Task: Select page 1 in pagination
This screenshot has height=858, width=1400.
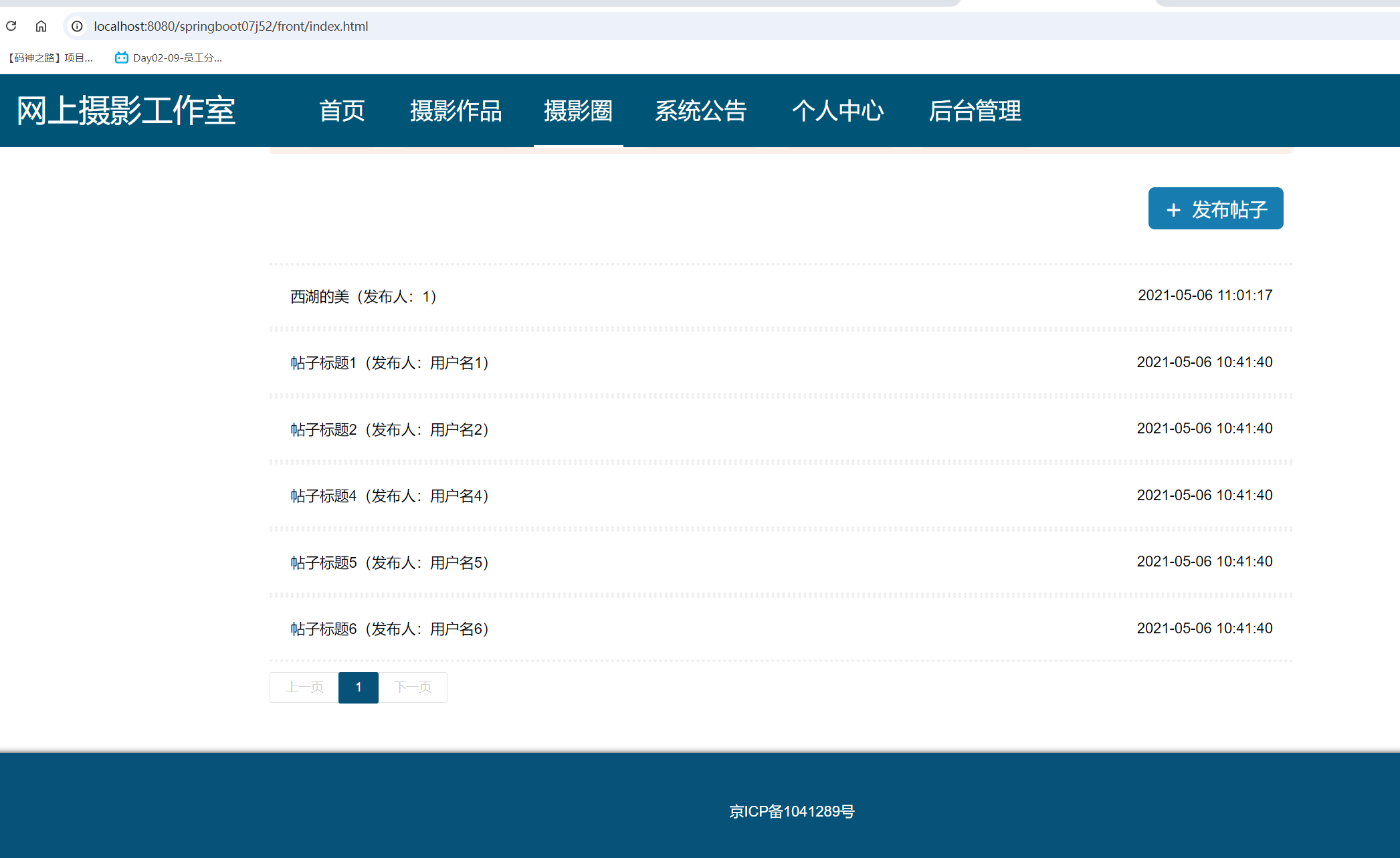Action: click(358, 687)
